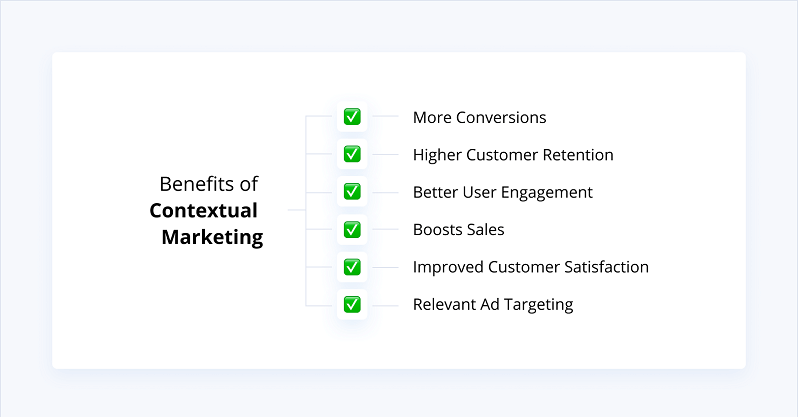Click the green checkmark beside More Conversions
Screen dimensions: 800x417
click(352, 117)
